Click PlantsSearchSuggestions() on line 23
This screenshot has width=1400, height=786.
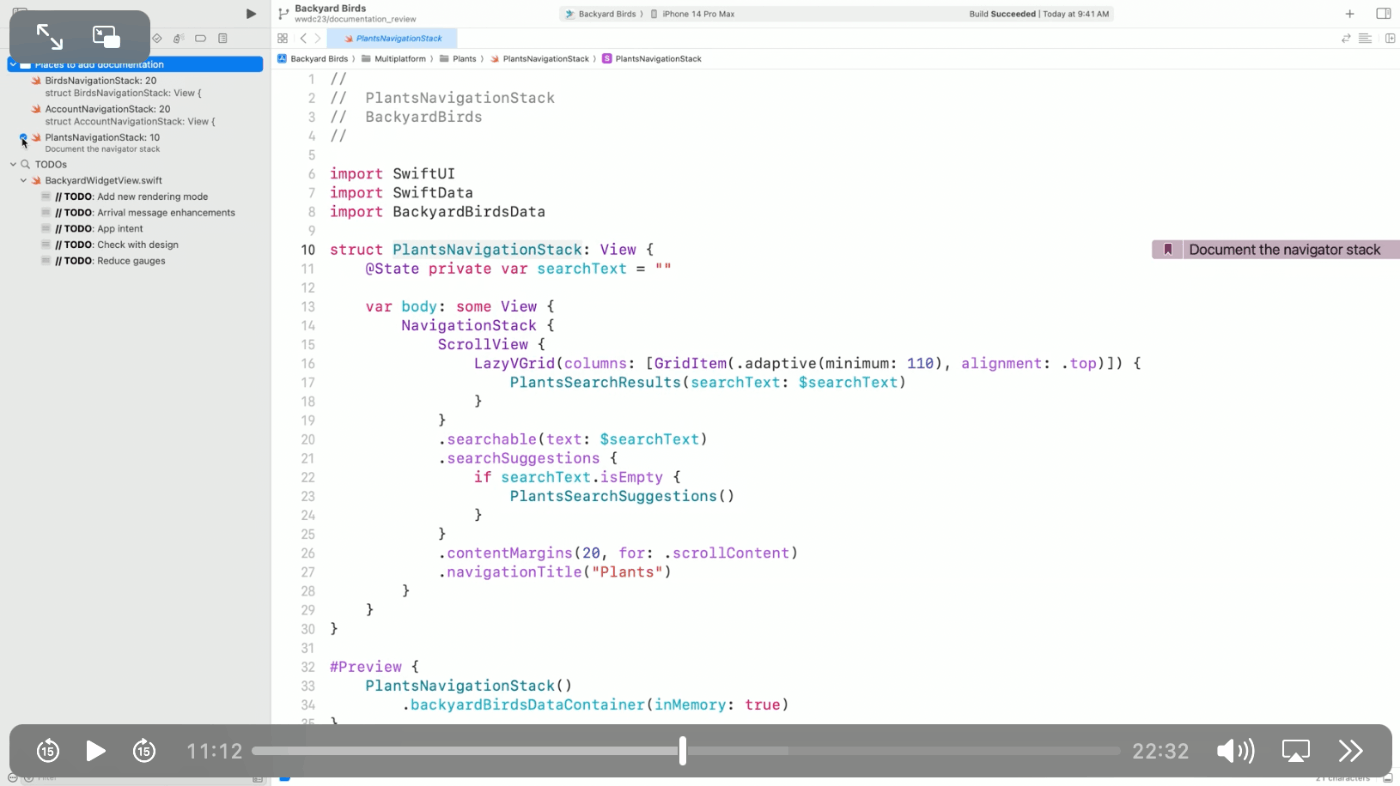pyautogui.click(x=622, y=496)
